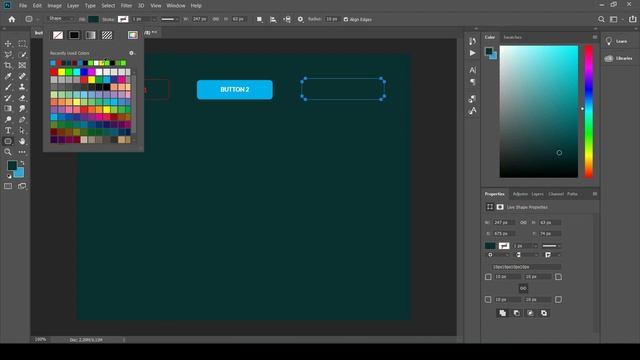Screen dimensions: 640x360
Task: Set fill type to Pattern
Action: tap(107, 35)
